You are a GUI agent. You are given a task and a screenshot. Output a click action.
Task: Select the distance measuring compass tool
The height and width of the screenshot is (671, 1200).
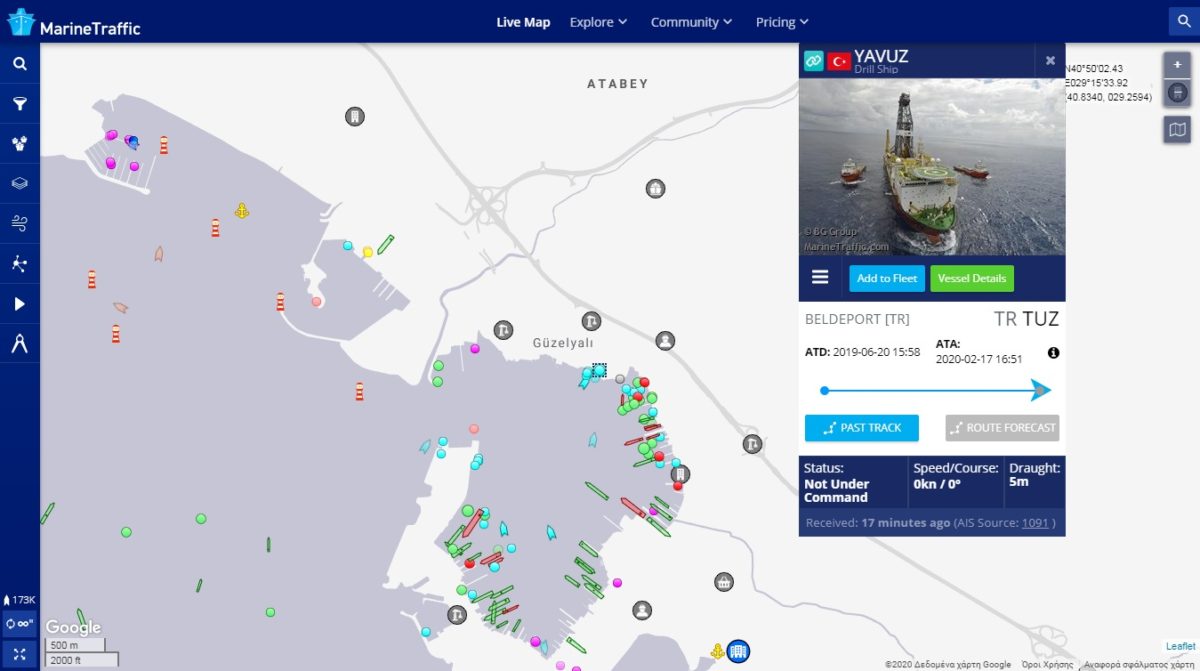point(19,344)
